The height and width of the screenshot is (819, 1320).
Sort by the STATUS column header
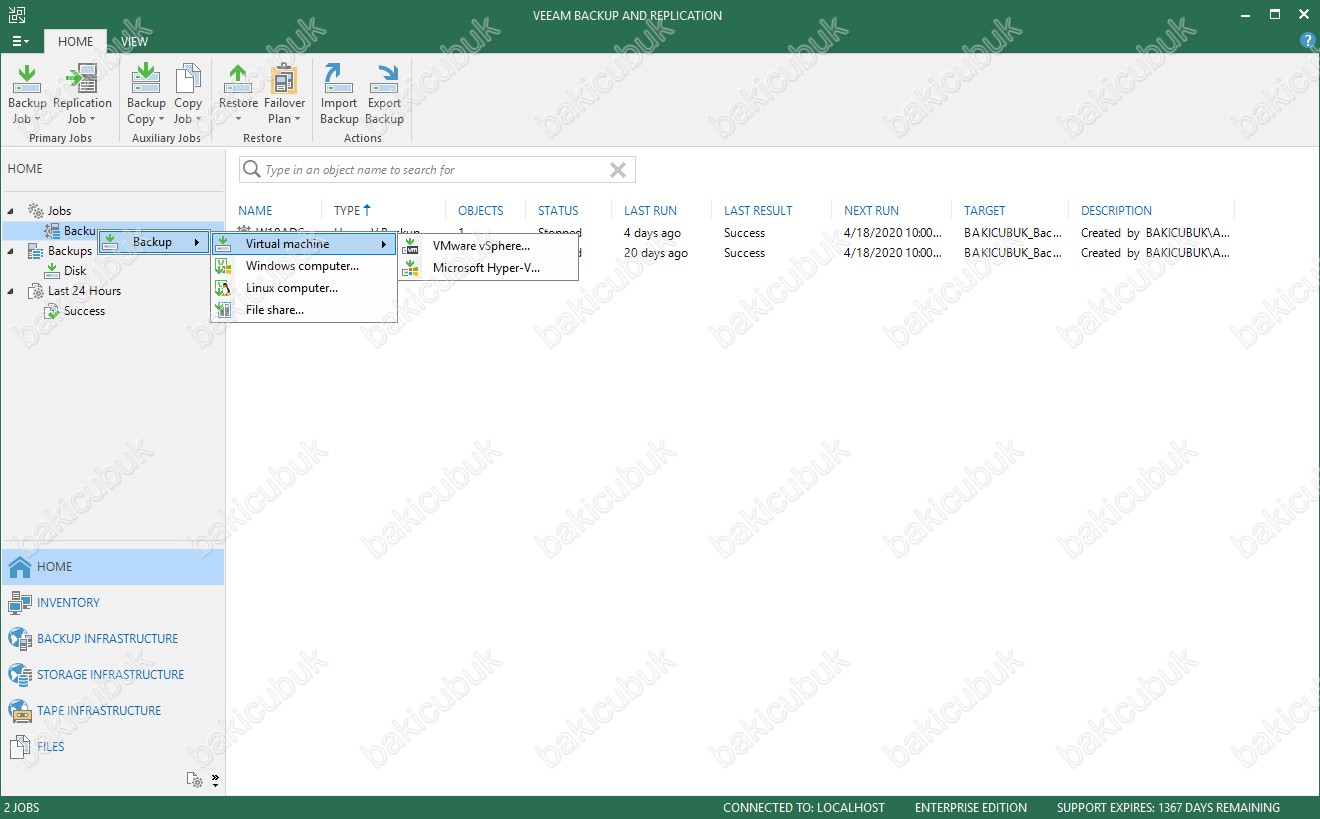(x=558, y=211)
